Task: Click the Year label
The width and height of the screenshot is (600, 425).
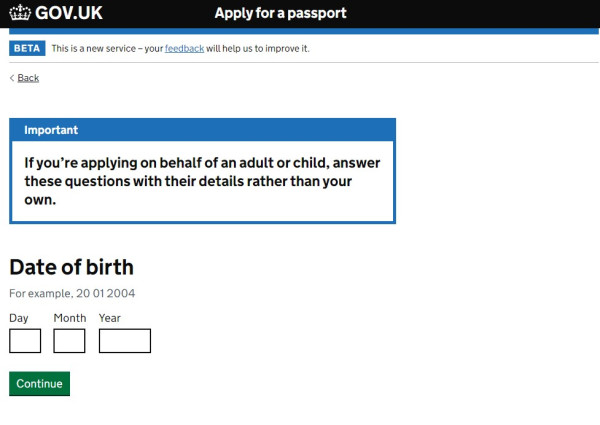Action: click(x=109, y=318)
